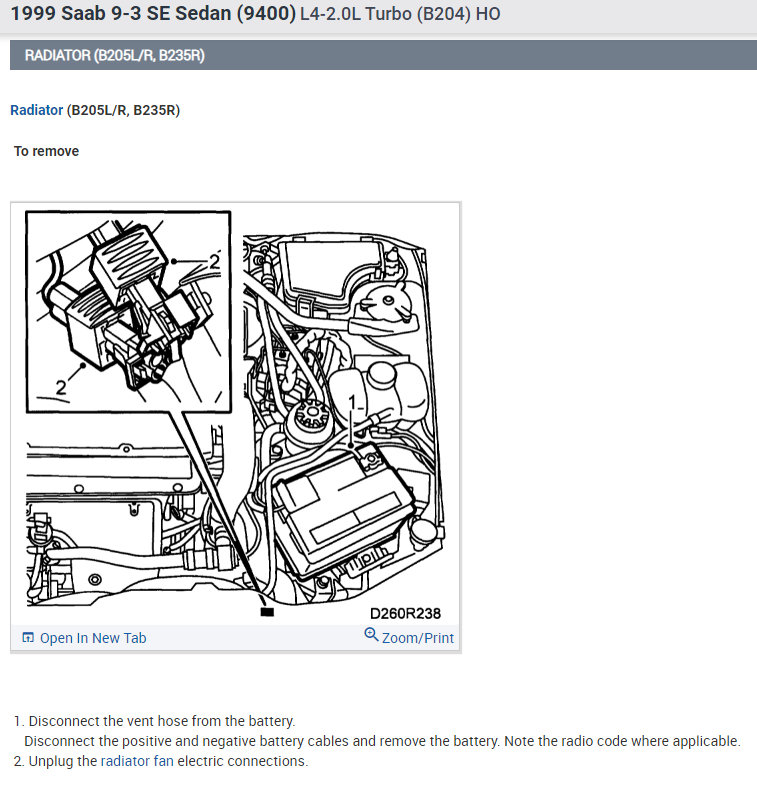
Task: Open diagram via Open In New Tab link
Action: pos(93,638)
